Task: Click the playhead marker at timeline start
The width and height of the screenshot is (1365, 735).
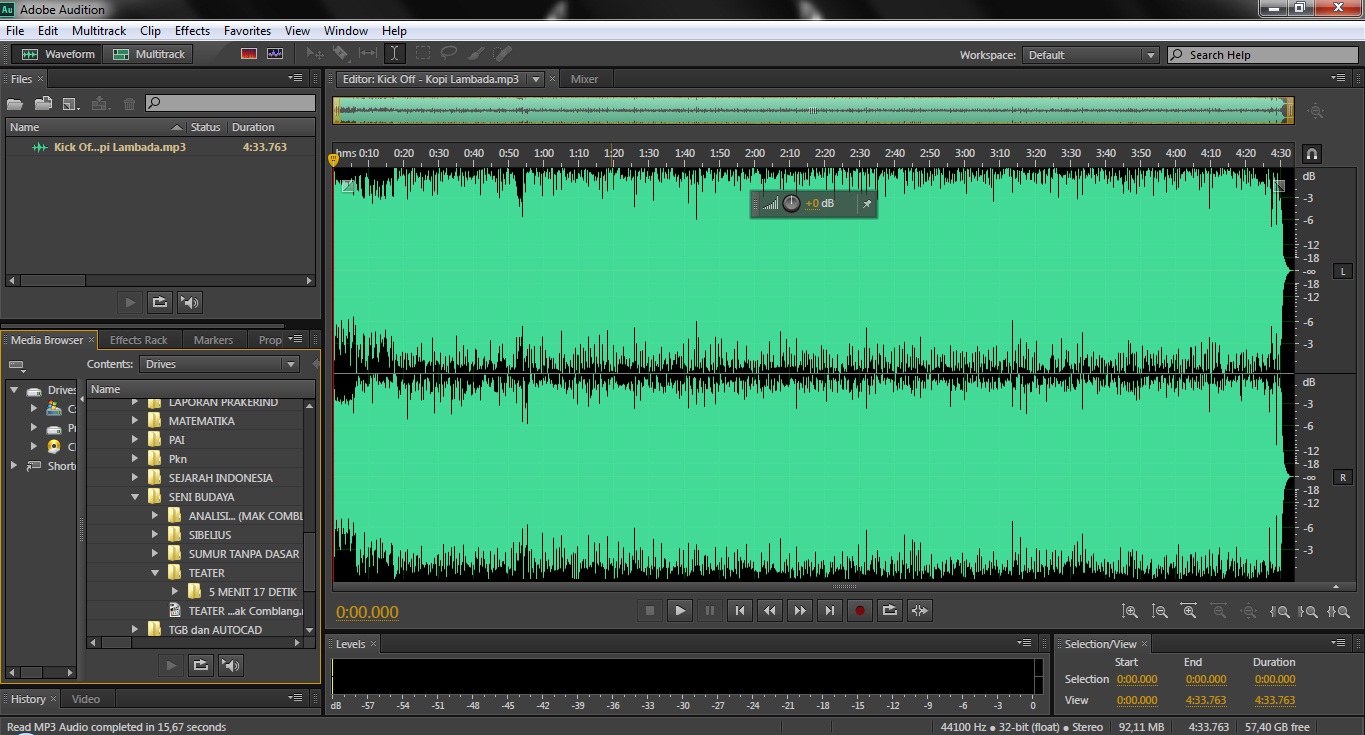Action: [x=334, y=159]
